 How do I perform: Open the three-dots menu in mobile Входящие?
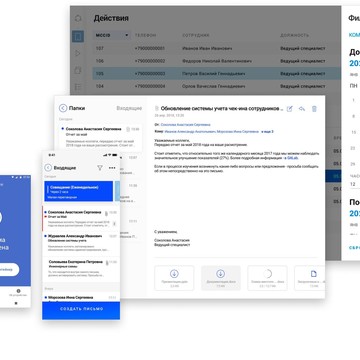[x=112, y=168]
